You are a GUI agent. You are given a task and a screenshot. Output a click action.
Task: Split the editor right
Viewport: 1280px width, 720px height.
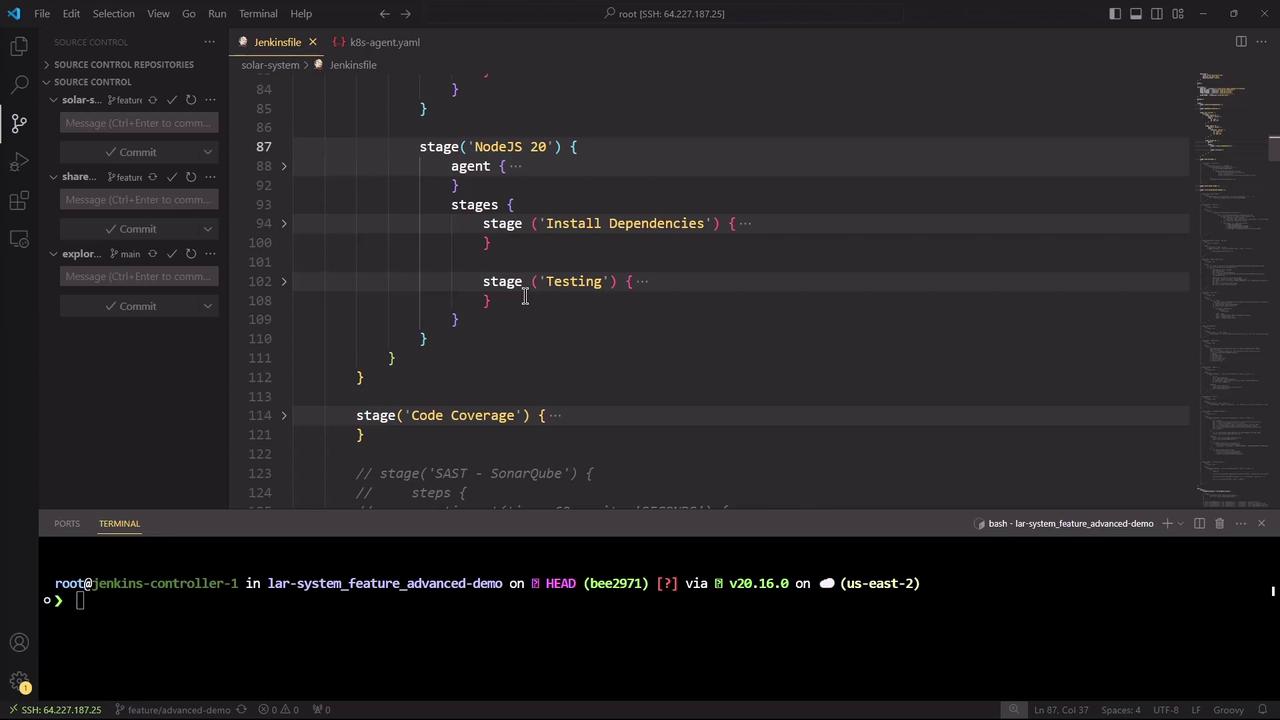[x=1241, y=42]
